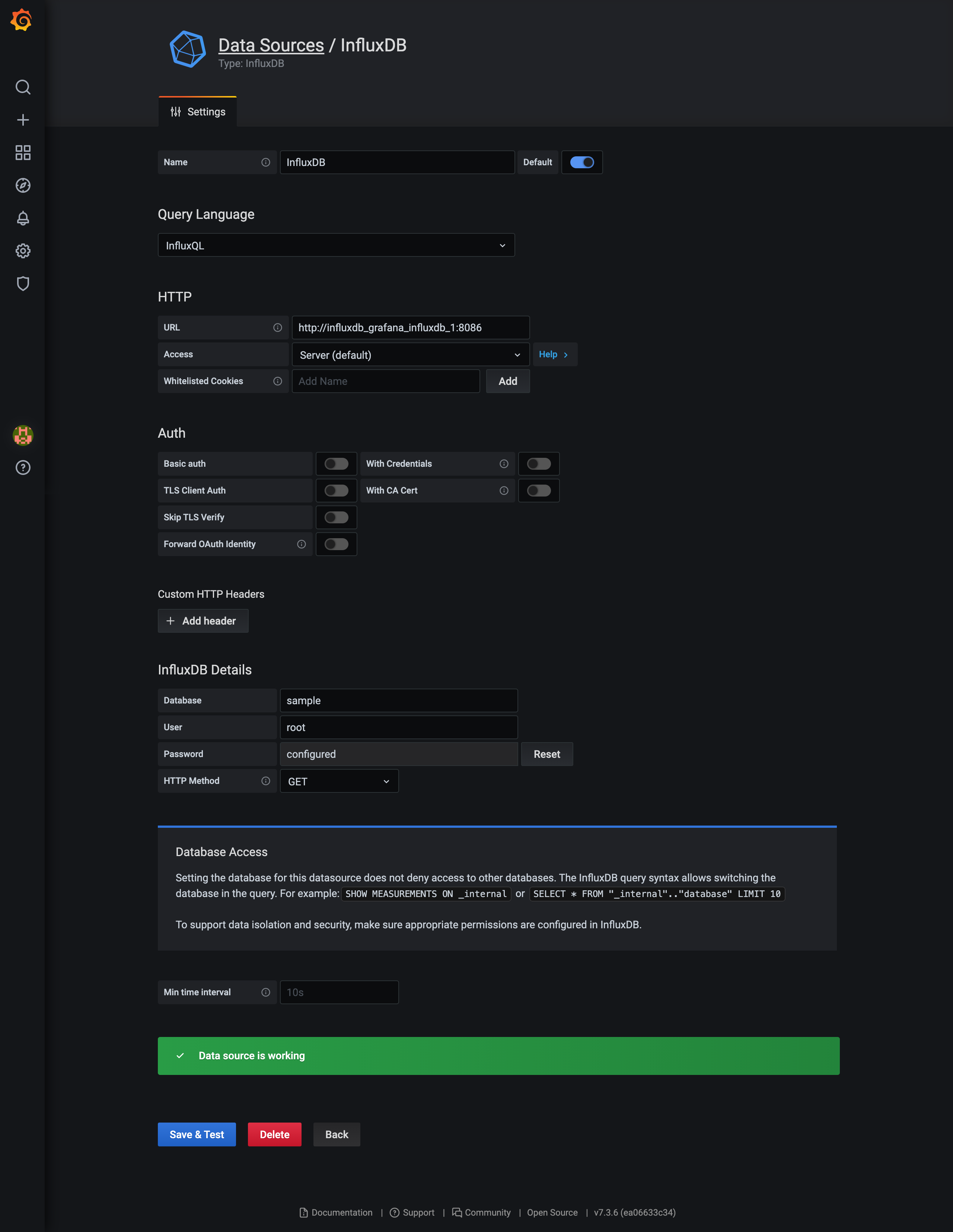This screenshot has width=953, height=1232.
Task: Open the Query Language InfluxQL dropdown
Action: point(336,245)
